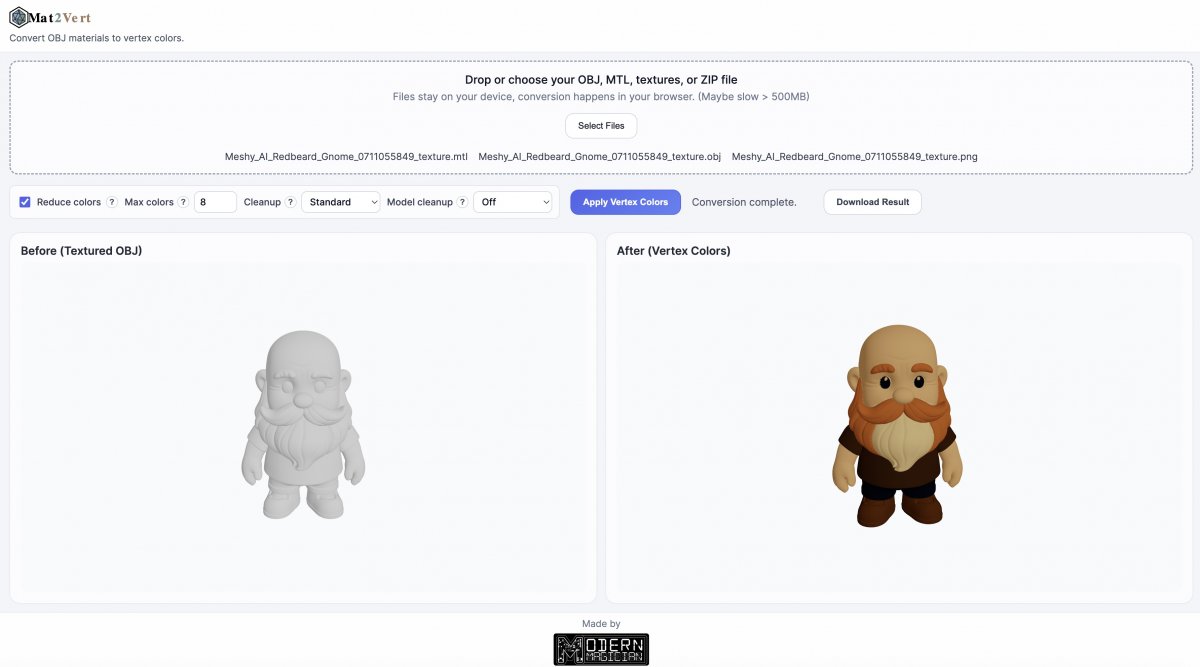1200x667 pixels.
Task: Click the texture.obj file name
Action: click(600, 157)
